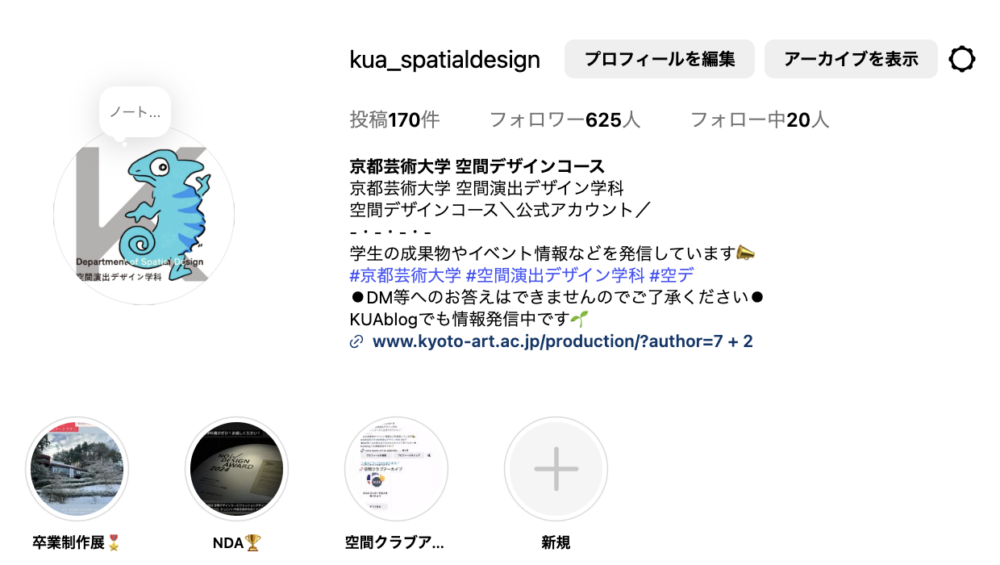The width and height of the screenshot is (1000, 565).
Task: Click アーカイブを表示 button
Action: pyautogui.click(x=851, y=59)
